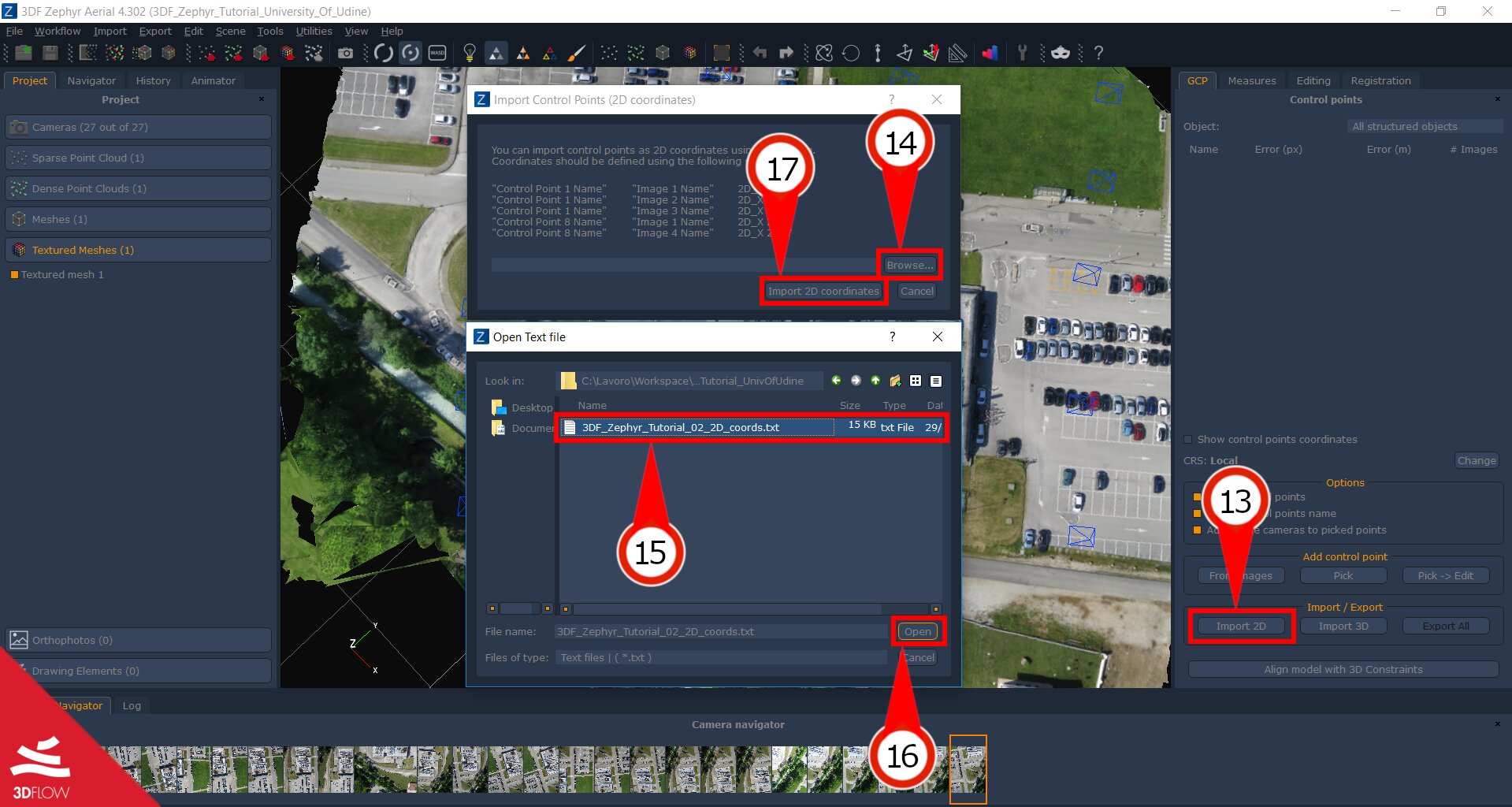Create new folder in file dialog
The image size is (1512, 807).
point(896,381)
